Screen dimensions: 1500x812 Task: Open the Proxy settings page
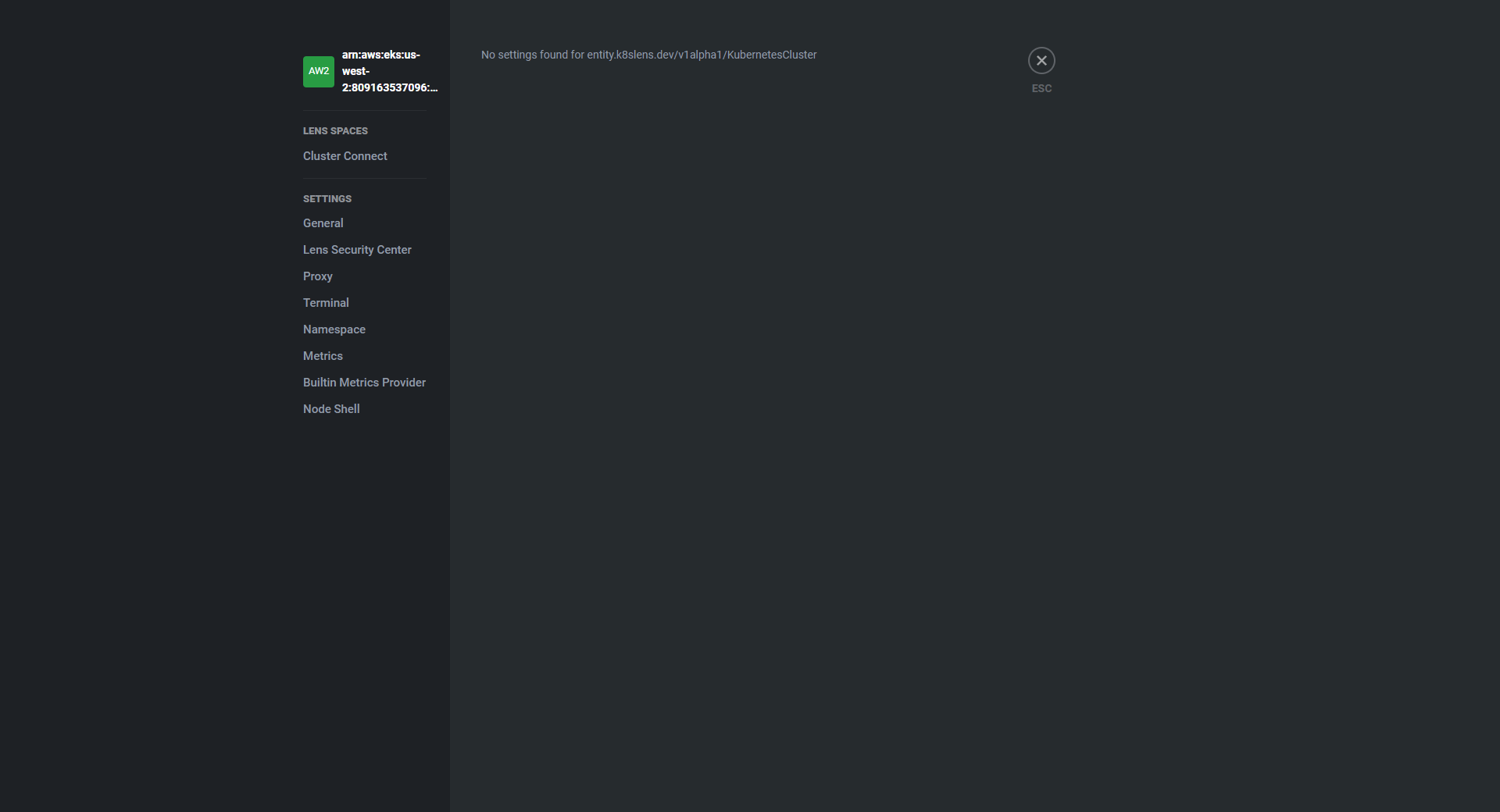(x=317, y=276)
